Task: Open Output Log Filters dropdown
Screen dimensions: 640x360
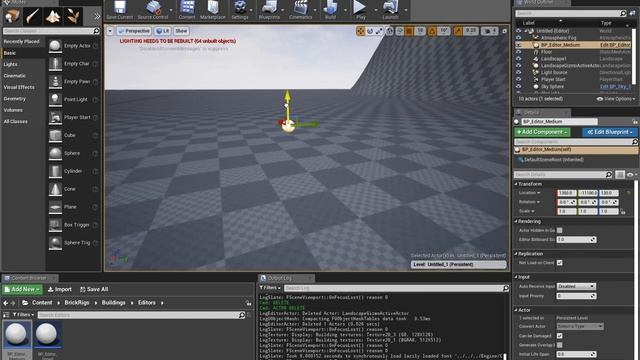Action: point(270,288)
